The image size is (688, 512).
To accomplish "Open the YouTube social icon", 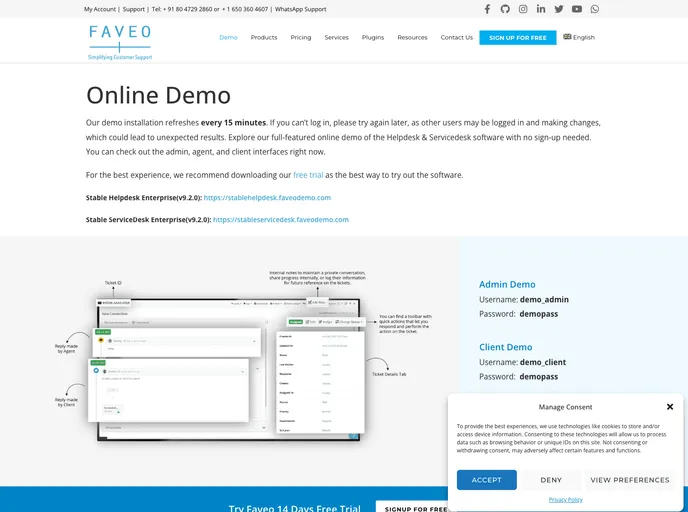I will pyautogui.click(x=577, y=9).
